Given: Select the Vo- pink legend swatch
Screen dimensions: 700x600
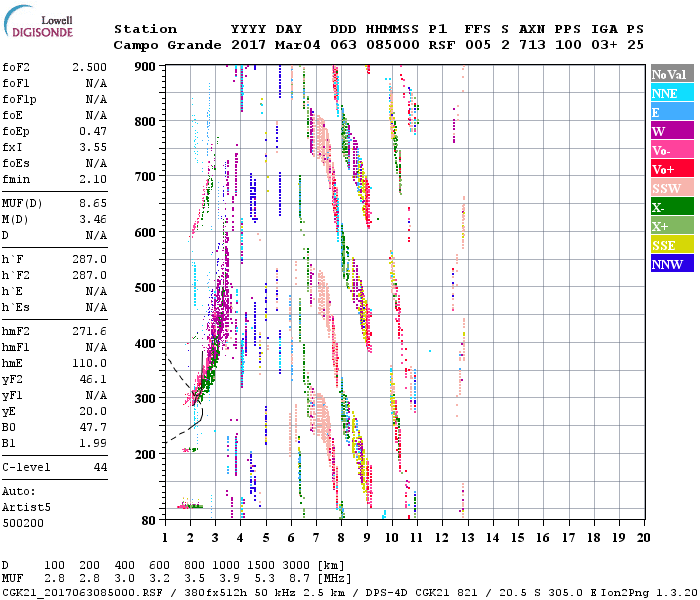Looking at the screenshot, I should click(x=672, y=150).
